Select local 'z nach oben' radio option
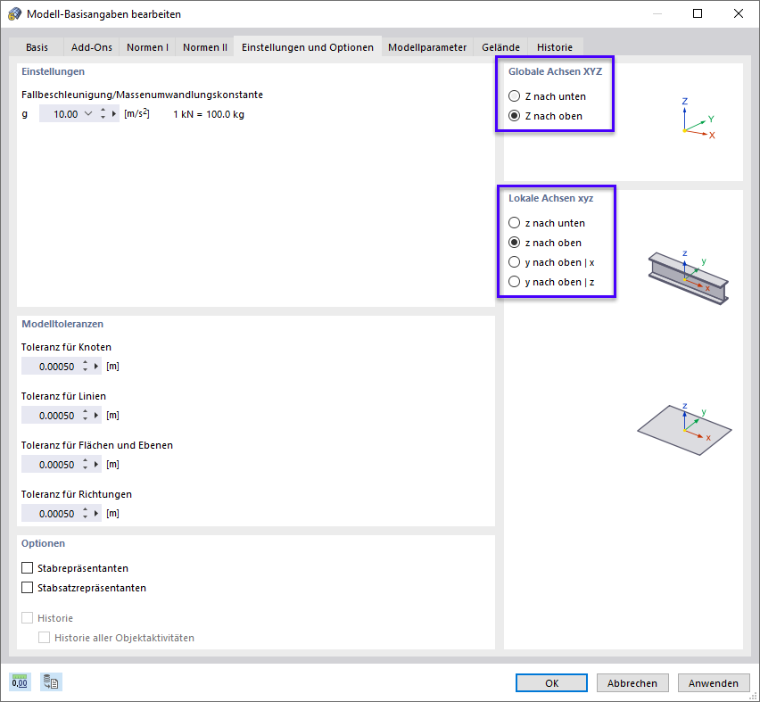The image size is (760, 702). [x=514, y=242]
